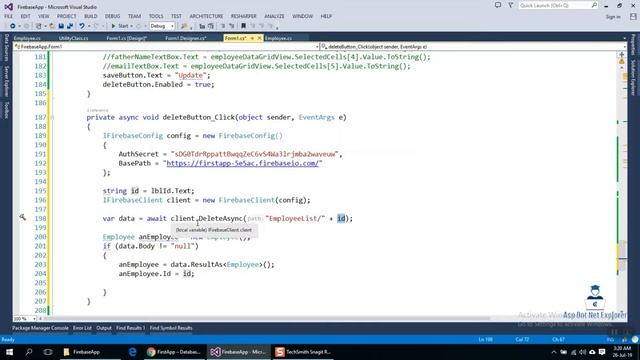
Task: Pin the Form1.cs tab
Action: tap(252, 38)
